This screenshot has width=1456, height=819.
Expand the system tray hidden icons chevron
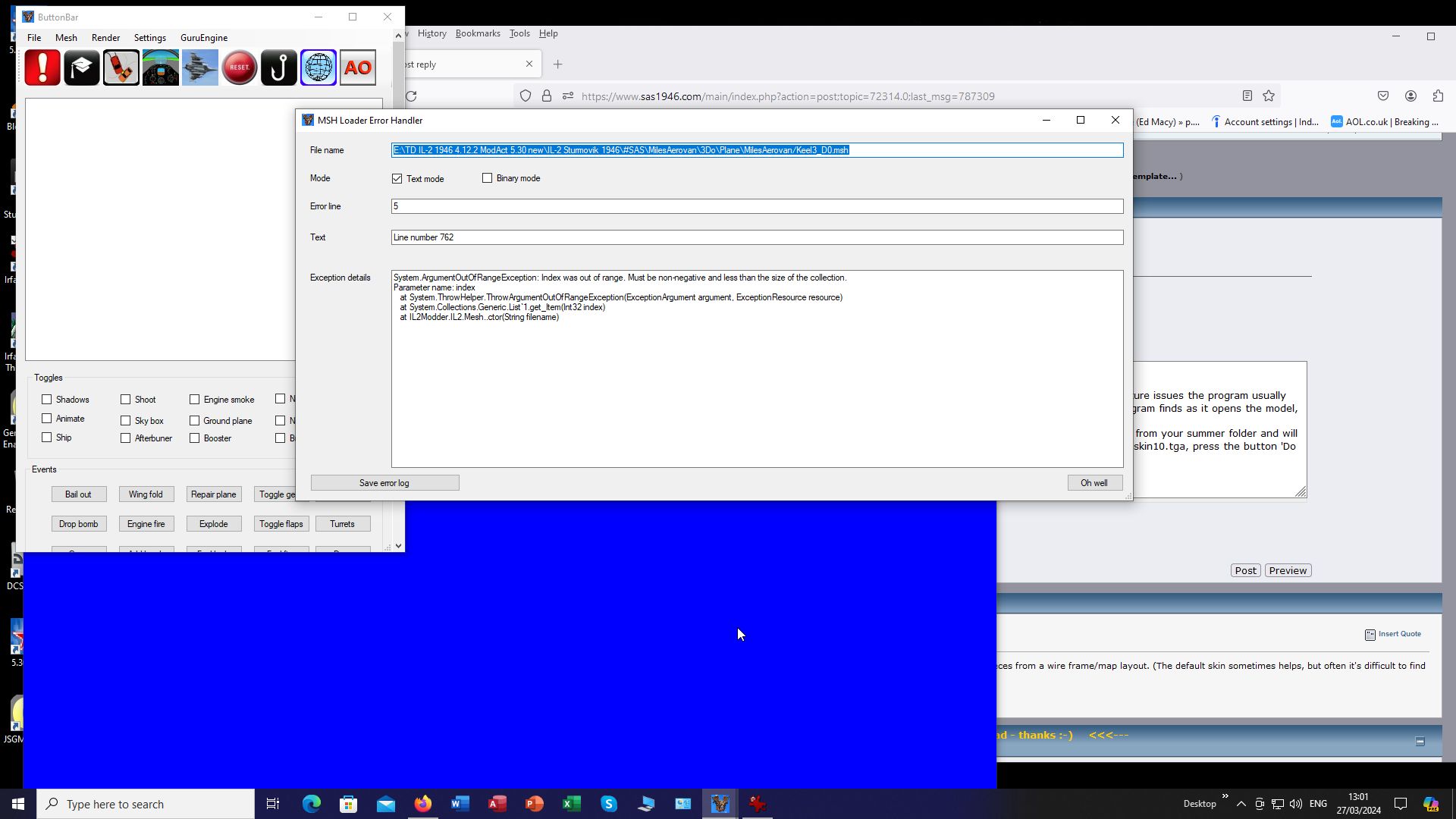pyautogui.click(x=1241, y=804)
